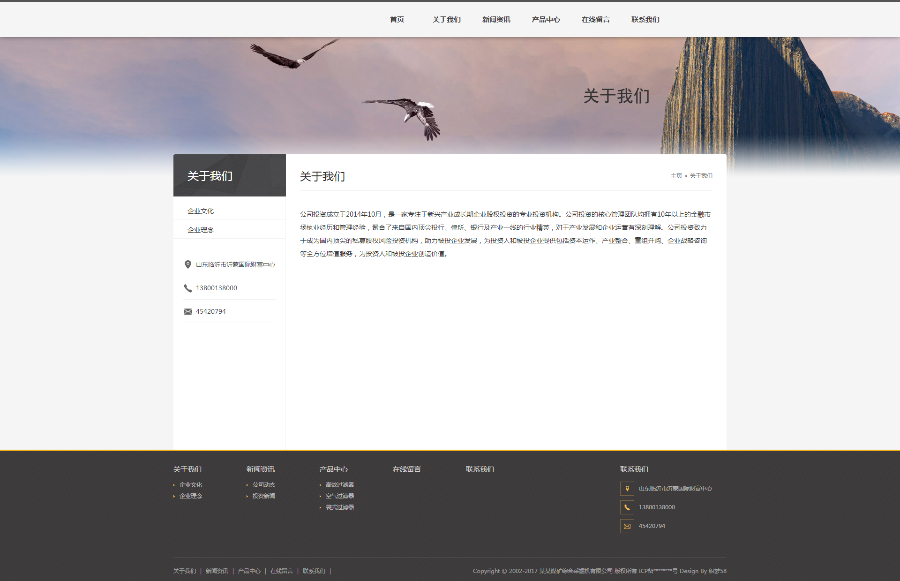This screenshot has width=900, height=581.
Task: Click 新闻资讯 in the bottom footer bar
Action: click(217, 571)
